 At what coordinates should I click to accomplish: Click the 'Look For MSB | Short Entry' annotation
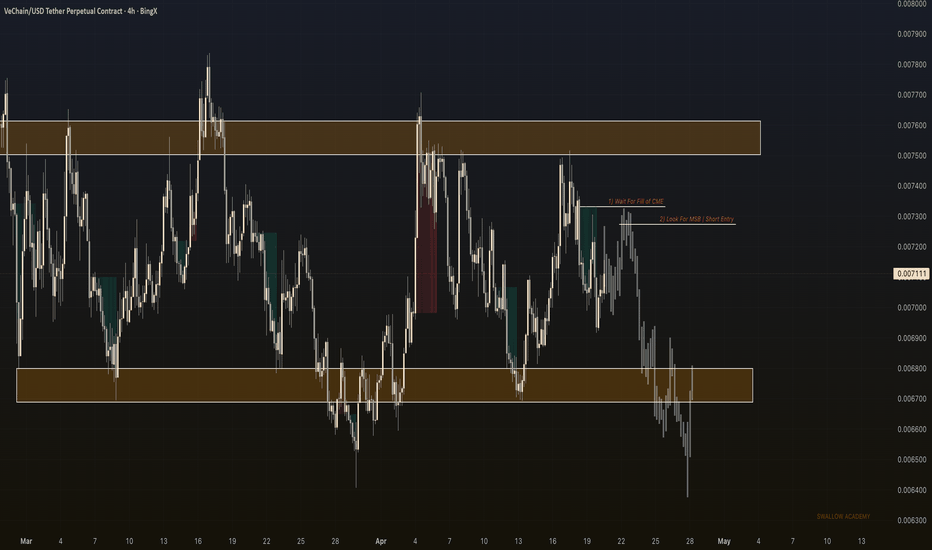click(x=697, y=218)
